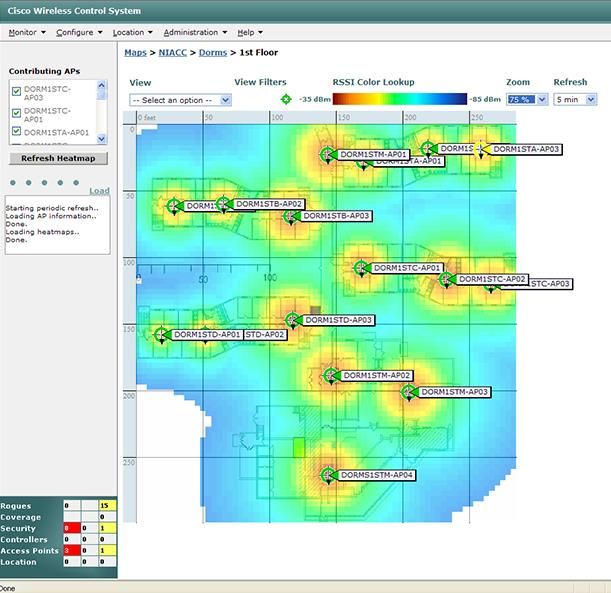Click the Load link
This screenshot has height=593, width=611.
(x=99, y=191)
